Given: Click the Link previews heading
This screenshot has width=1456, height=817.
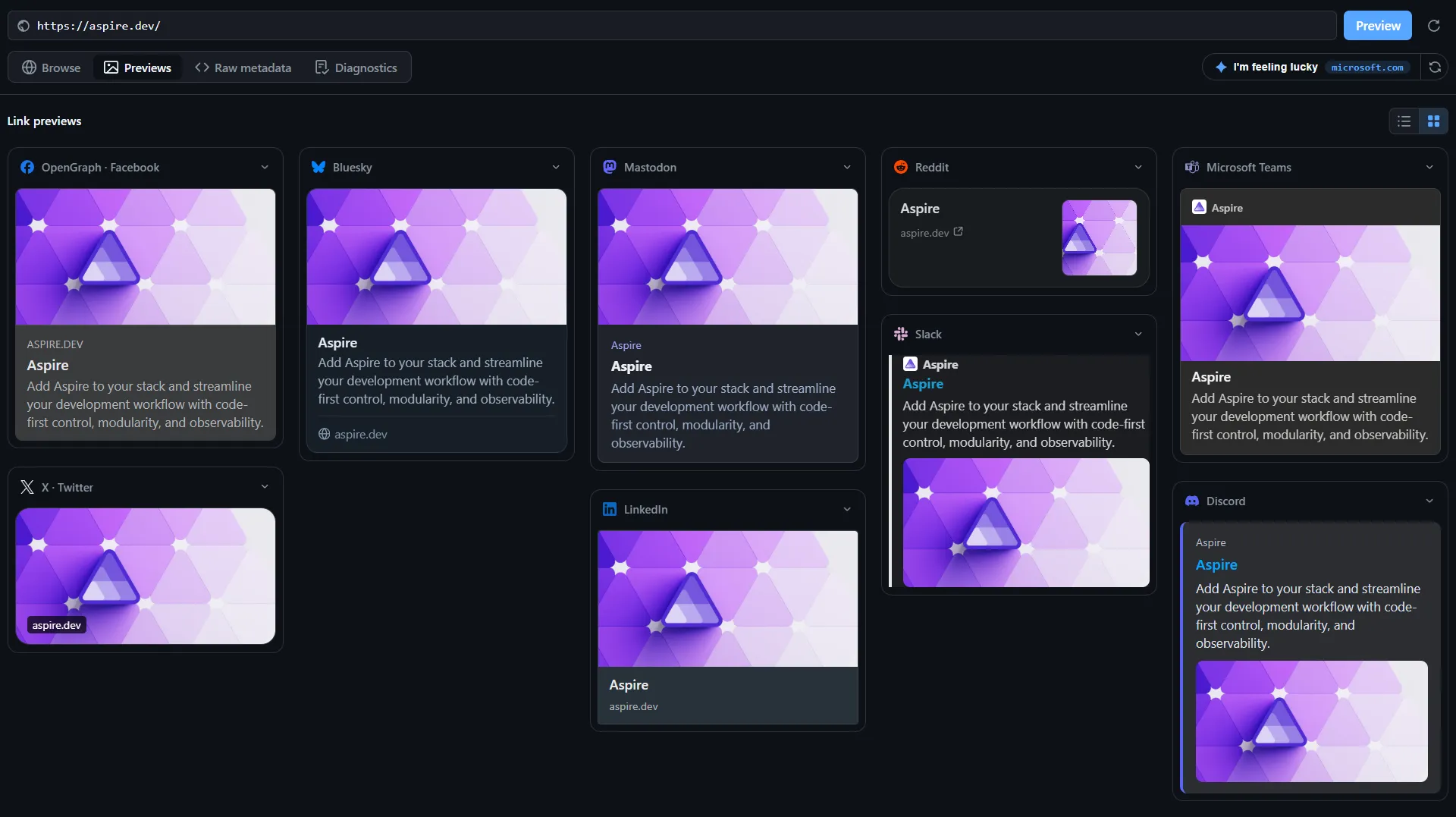Looking at the screenshot, I should click(x=44, y=121).
